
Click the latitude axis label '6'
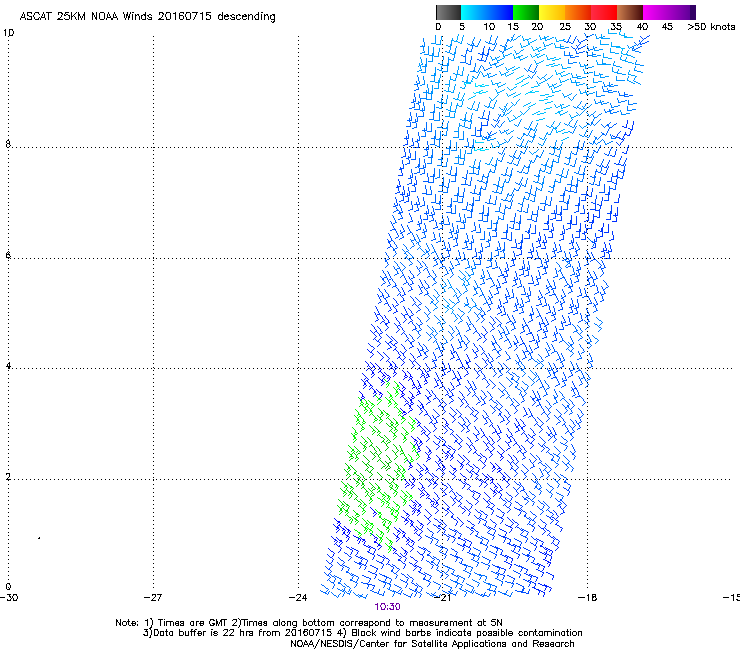[8, 255]
